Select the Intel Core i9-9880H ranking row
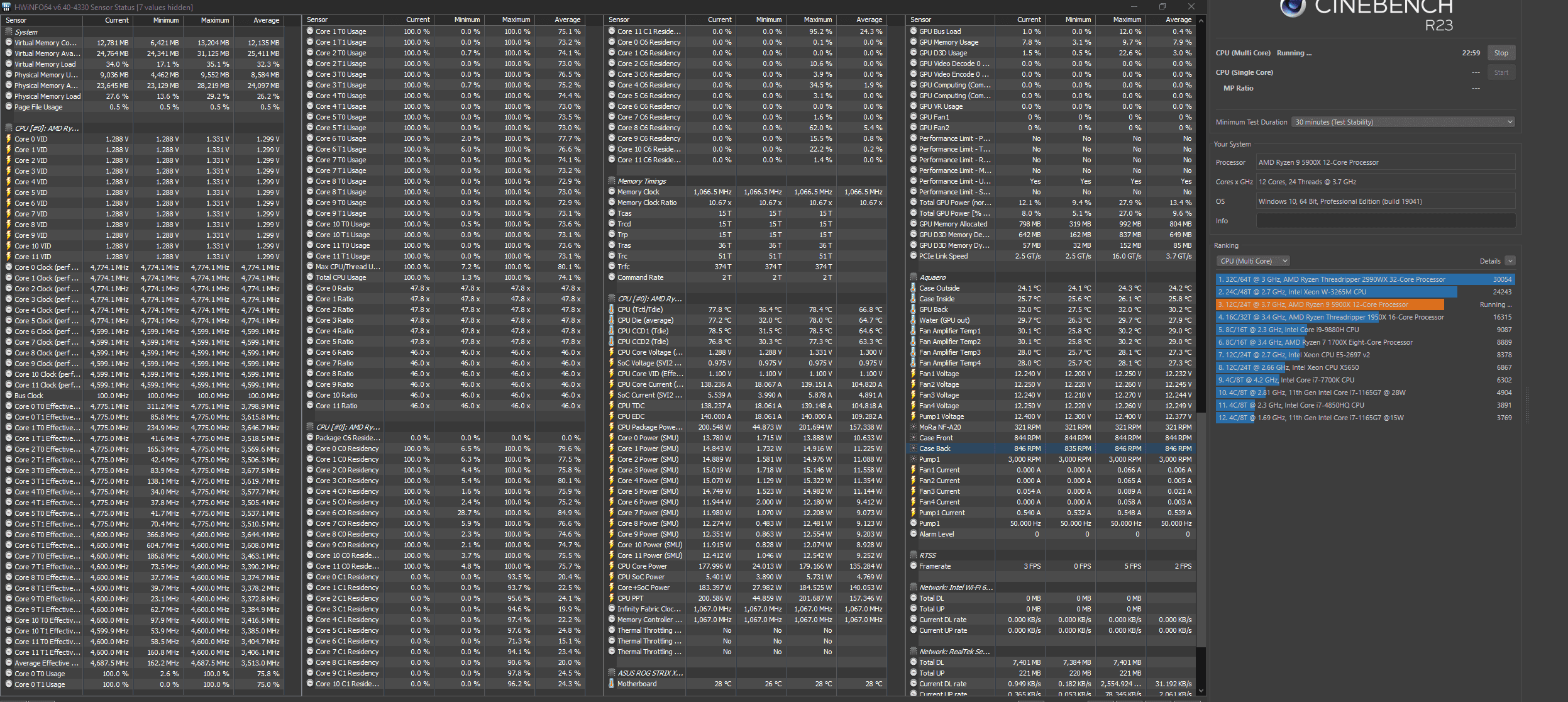This screenshot has width=1568, height=702. click(x=1365, y=330)
